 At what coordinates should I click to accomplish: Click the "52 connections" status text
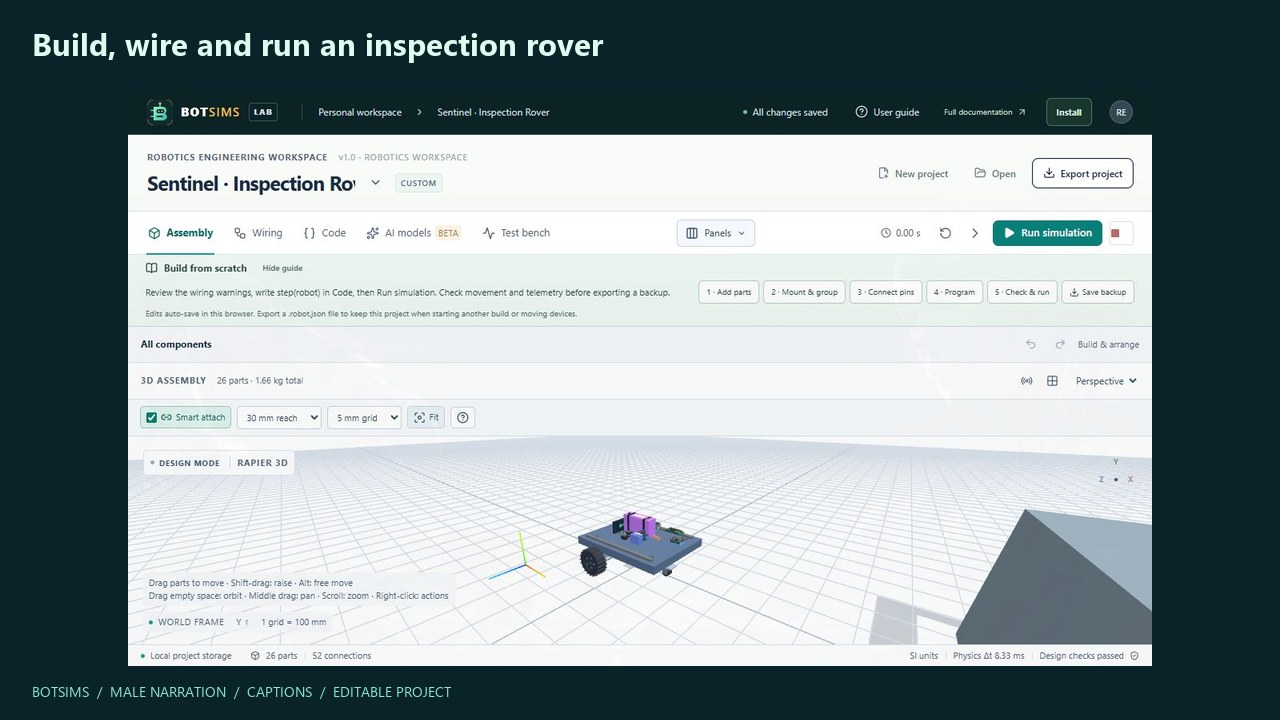(x=342, y=656)
